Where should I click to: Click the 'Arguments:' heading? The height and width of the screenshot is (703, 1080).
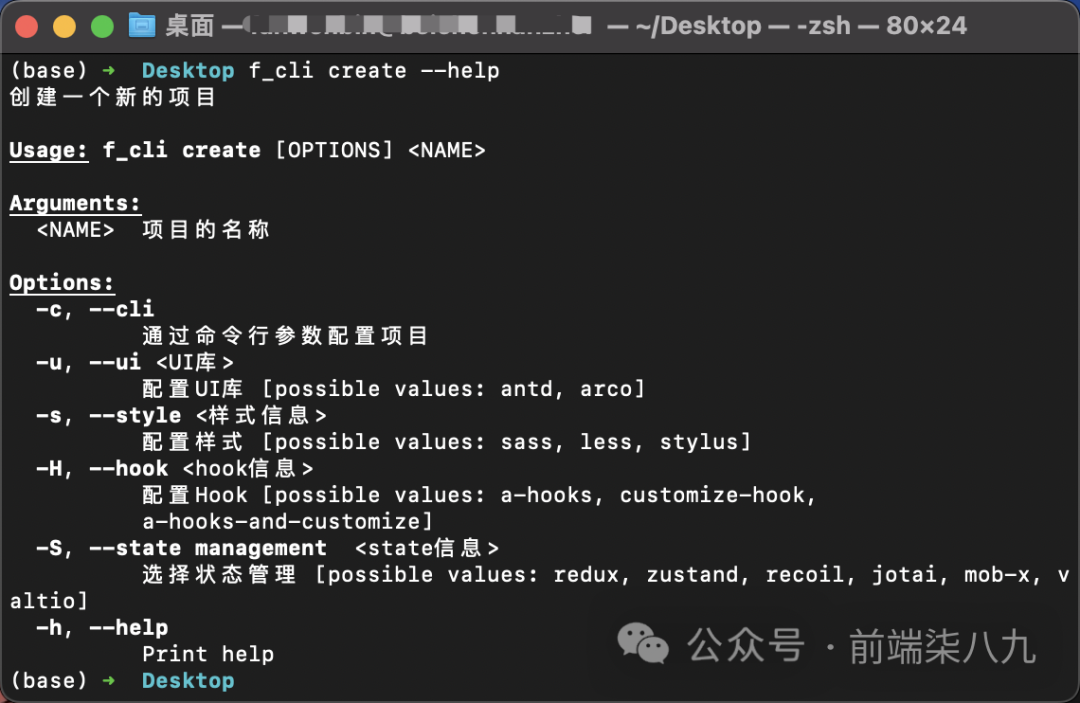click(x=75, y=203)
